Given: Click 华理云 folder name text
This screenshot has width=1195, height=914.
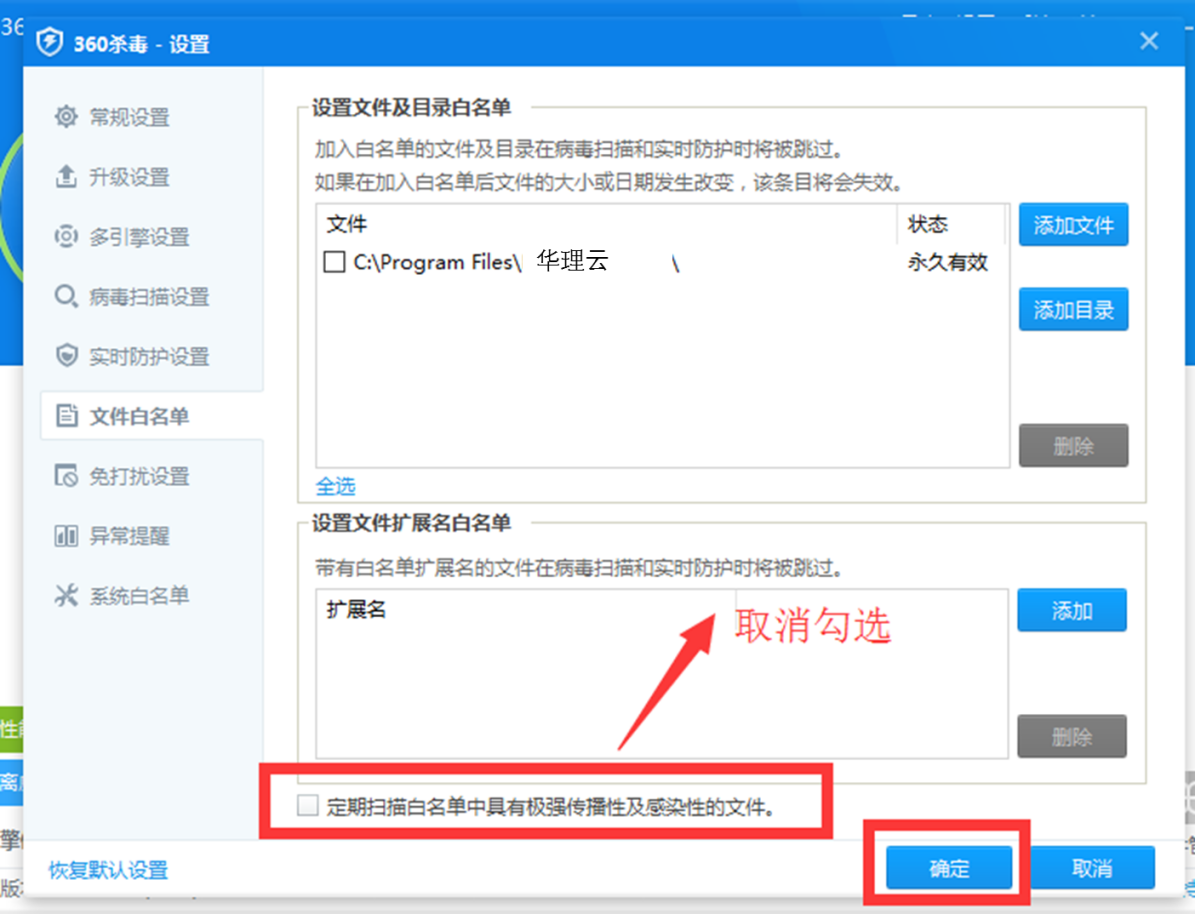Looking at the screenshot, I should (x=572, y=261).
